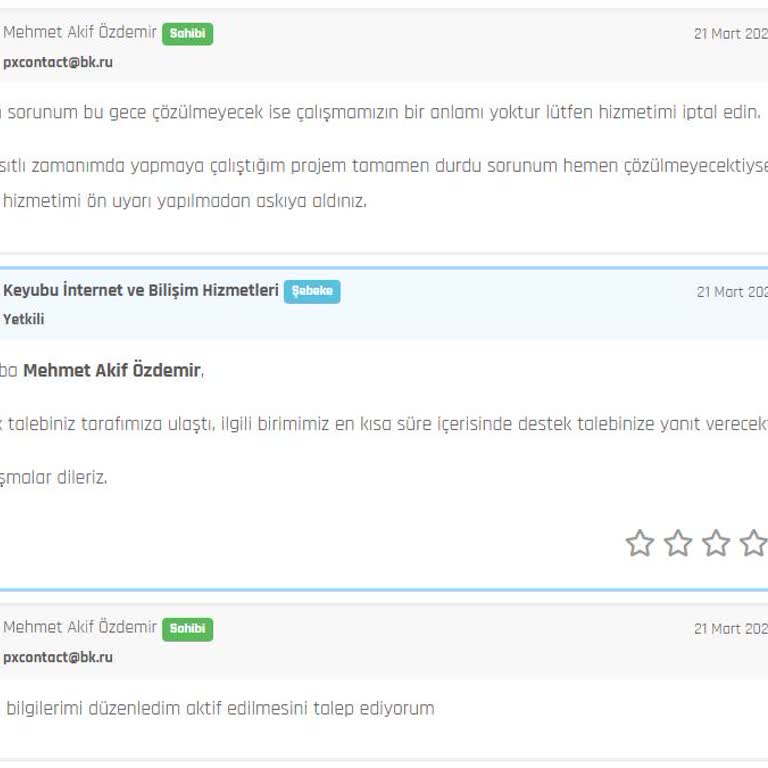
Task: Click Keyubu İnternet ve Bilişim Hizmetleri sender name
Action: (x=141, y=291)
